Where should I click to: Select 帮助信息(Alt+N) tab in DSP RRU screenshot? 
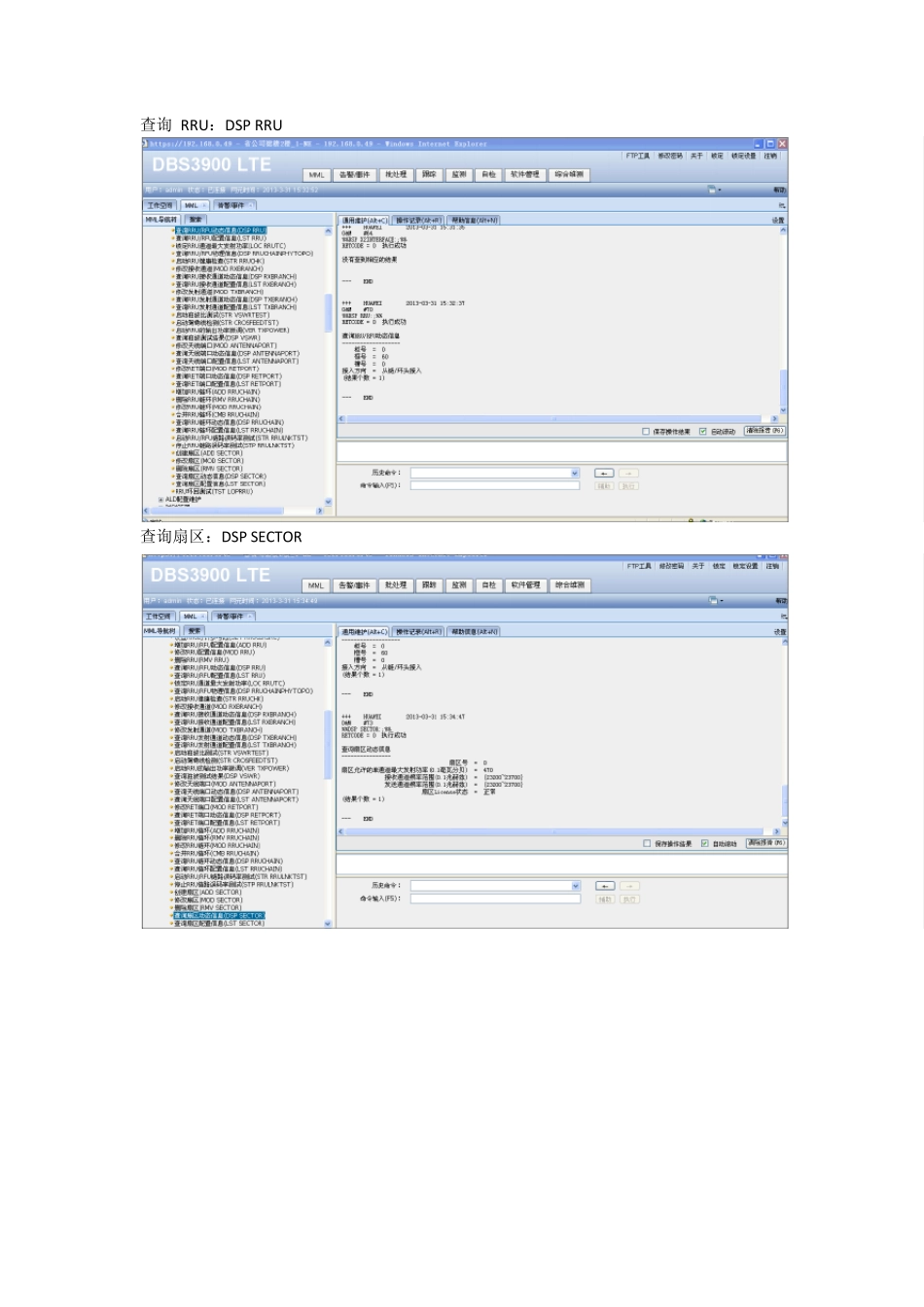475,220
